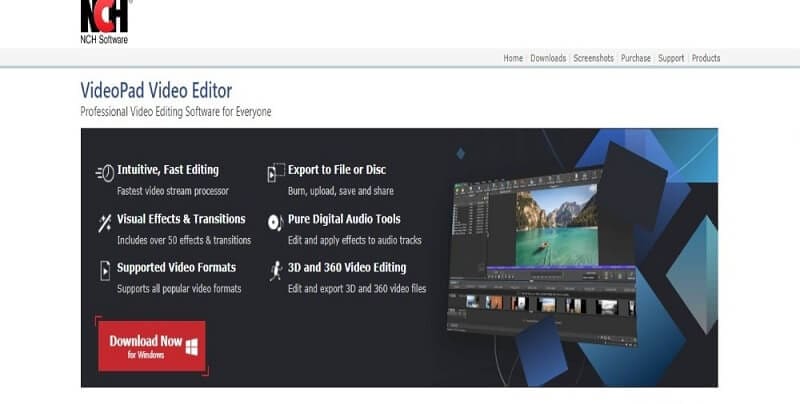Viewport: 800px width, 404px height.
Task: Click the 'Visual Effects & Transitions' heading
Action: pos(181,219)
